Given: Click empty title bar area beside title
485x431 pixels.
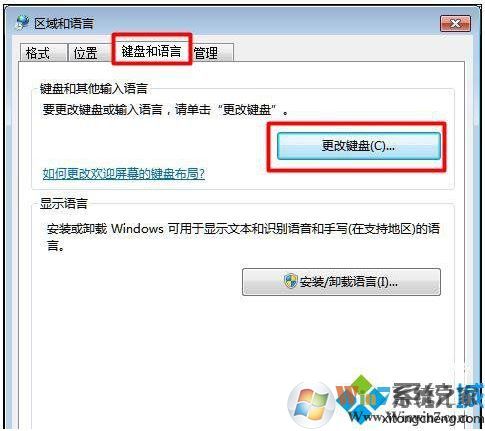Looking at the screenshot, I should pyautogui.click(x=267, y=23).
